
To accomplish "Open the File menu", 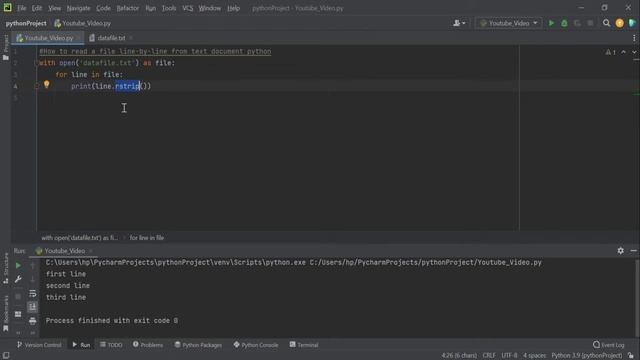I will [21, 8].
